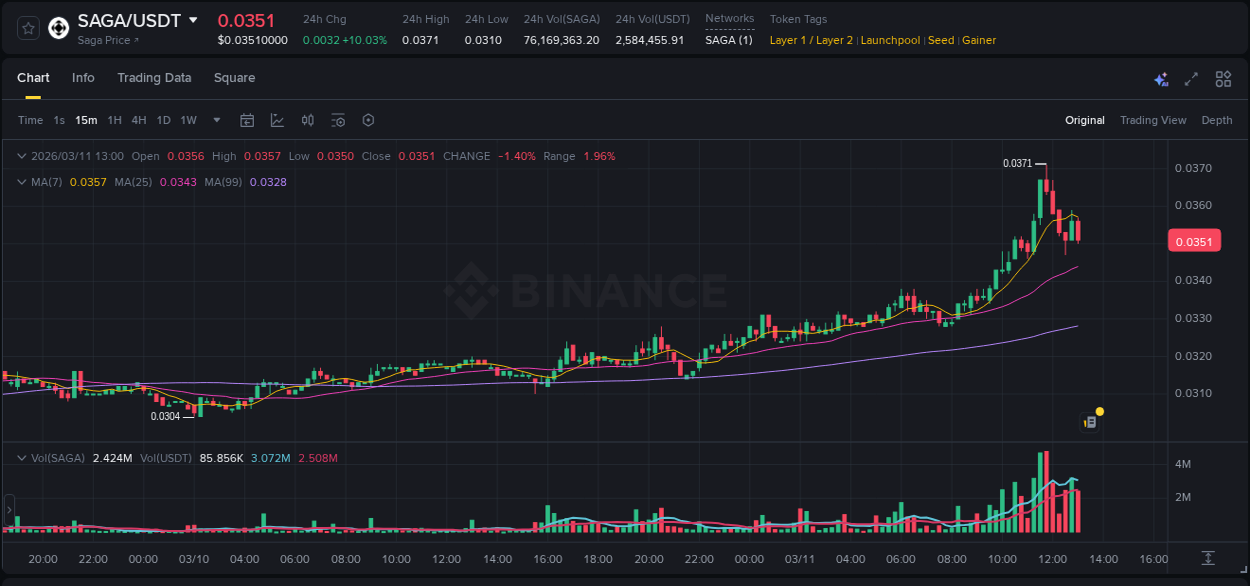Toggle the favorite star for SAGA/USDT
Image resolution: width=1250 pixels, height=586 pixels.
click(x=27, y=27)
